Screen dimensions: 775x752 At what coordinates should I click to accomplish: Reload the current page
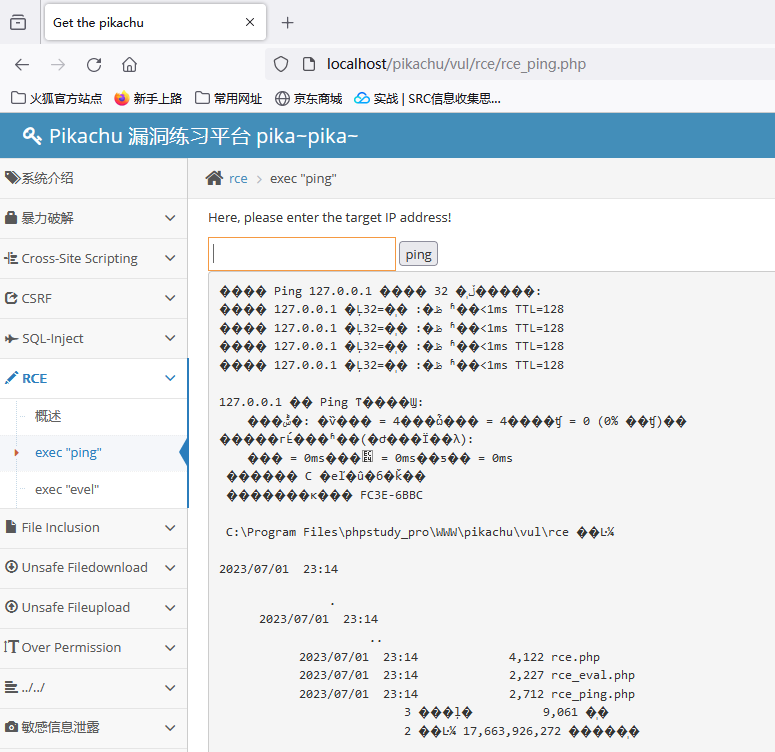pos(94,64)
